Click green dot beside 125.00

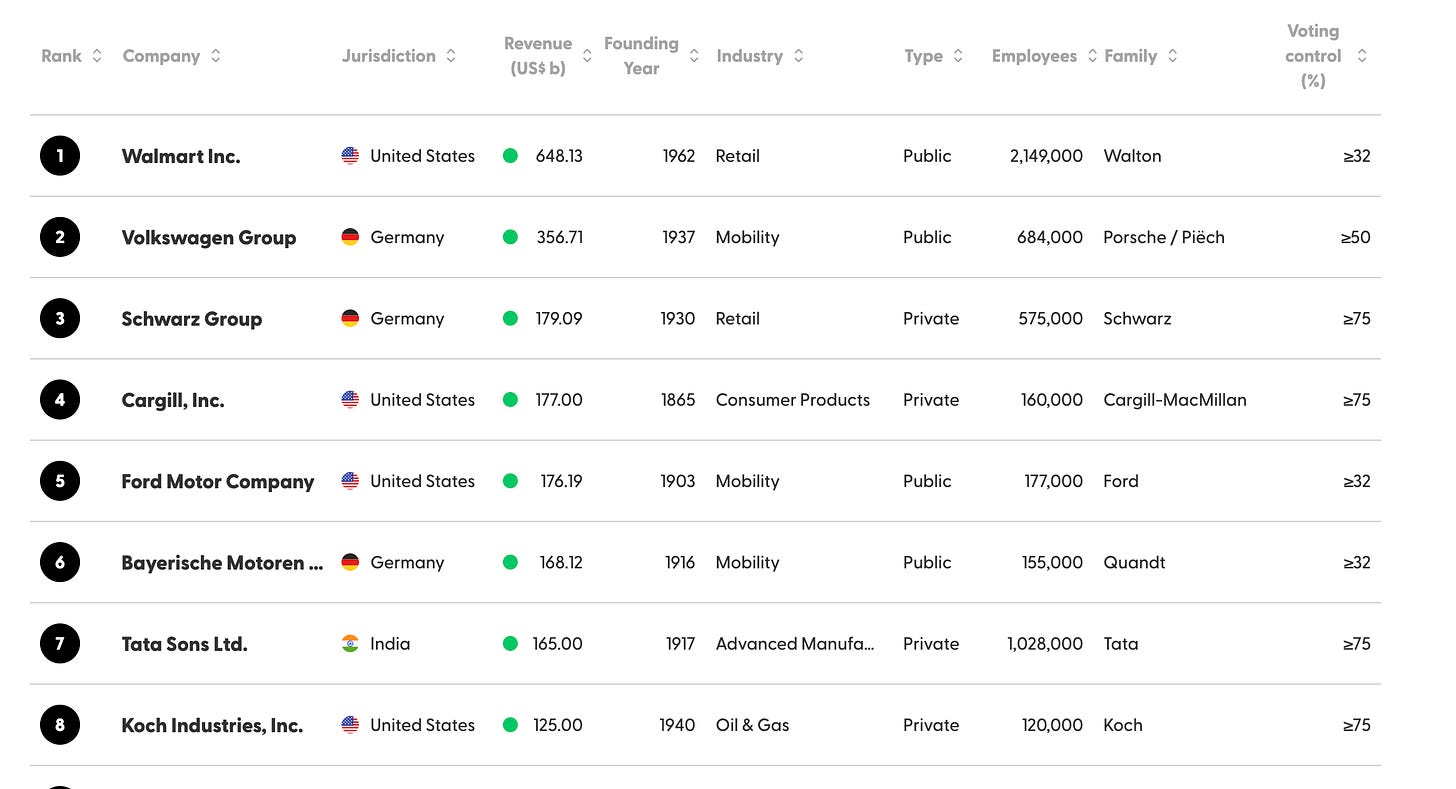[510, 725]
